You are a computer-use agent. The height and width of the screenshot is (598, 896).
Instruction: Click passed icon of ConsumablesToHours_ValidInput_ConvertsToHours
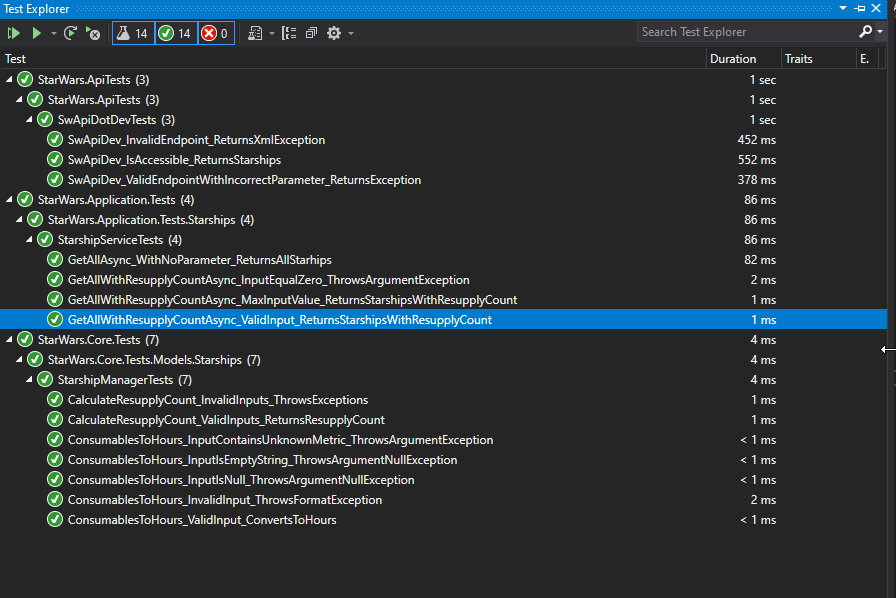tap(55, 520)
